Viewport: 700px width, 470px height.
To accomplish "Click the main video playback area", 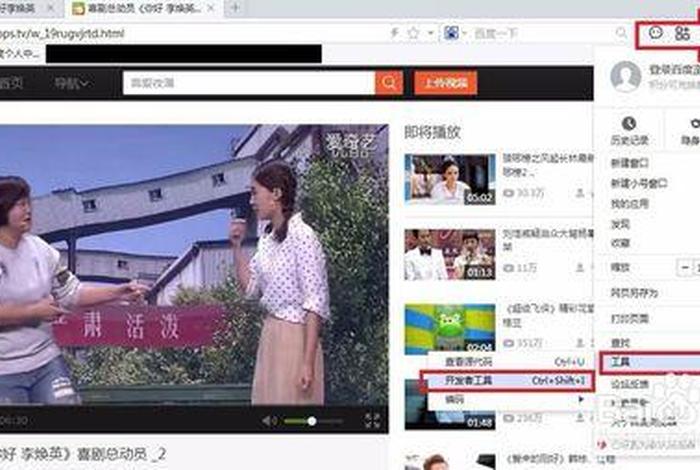I will point(194,266).
